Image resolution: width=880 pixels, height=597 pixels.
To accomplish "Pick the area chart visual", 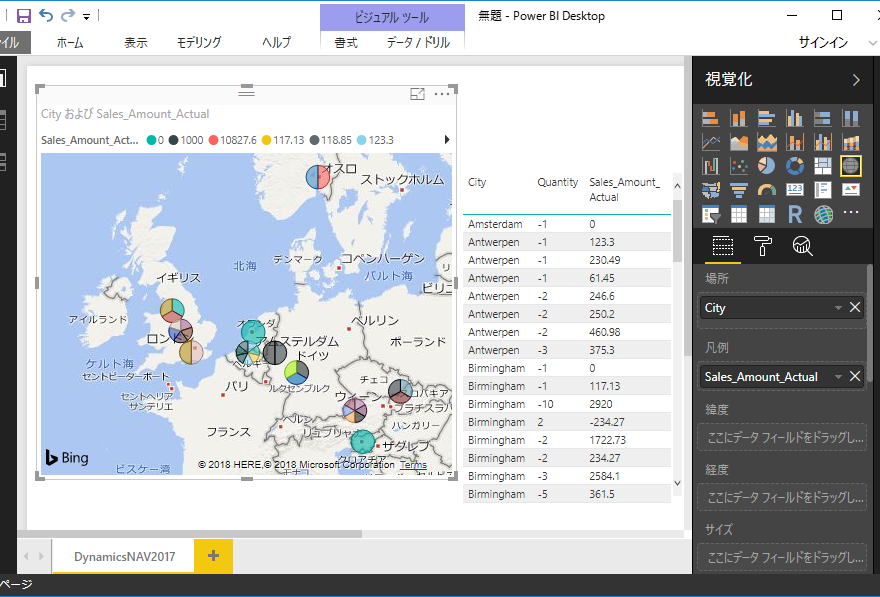I will (739, 143).
